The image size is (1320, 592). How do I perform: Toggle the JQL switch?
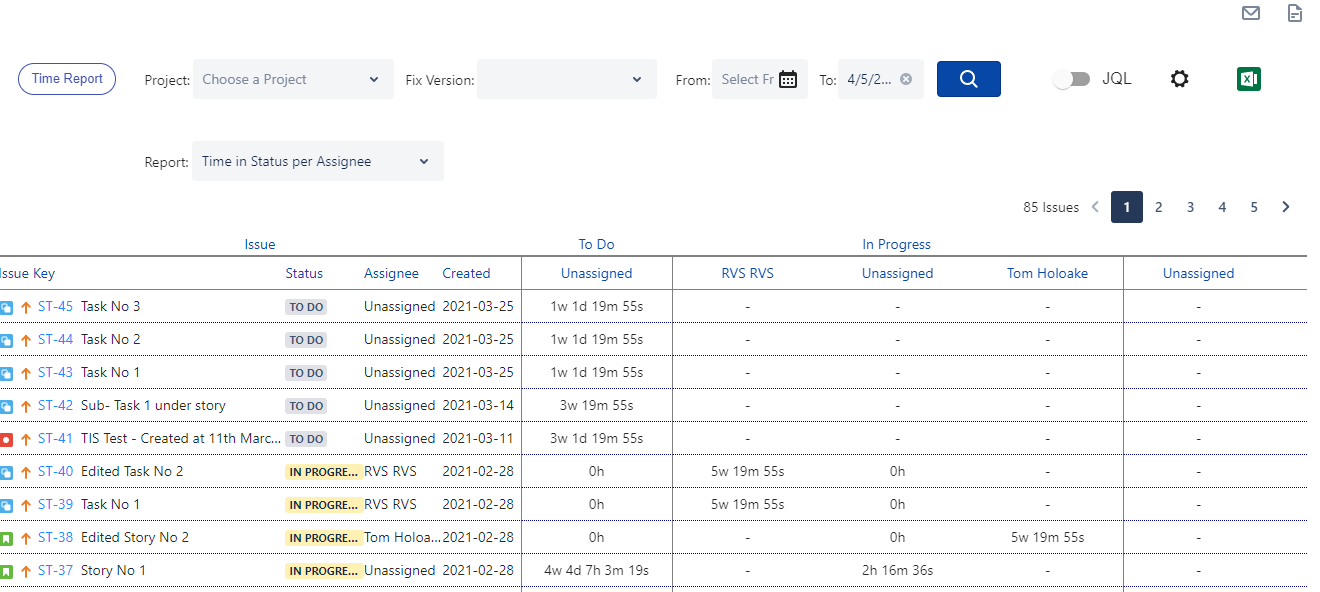1072,79
